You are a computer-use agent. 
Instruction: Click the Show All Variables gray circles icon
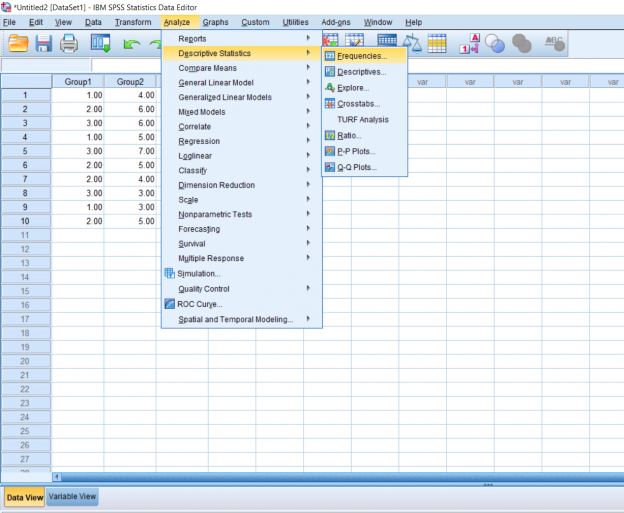coord(521,43)
